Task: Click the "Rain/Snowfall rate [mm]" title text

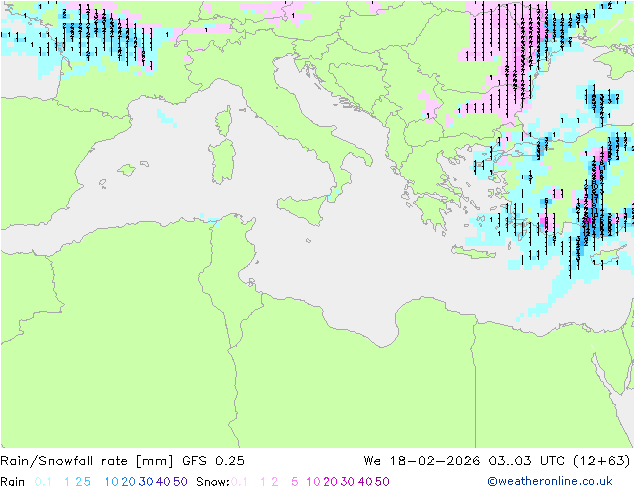Action: 87,461
